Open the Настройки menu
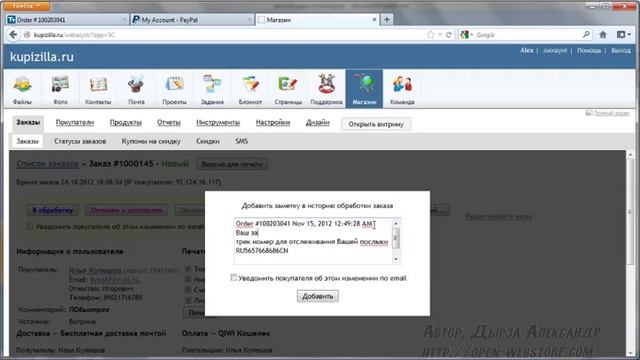The height and width of the screenshot is (360, 640). [273, 122]
